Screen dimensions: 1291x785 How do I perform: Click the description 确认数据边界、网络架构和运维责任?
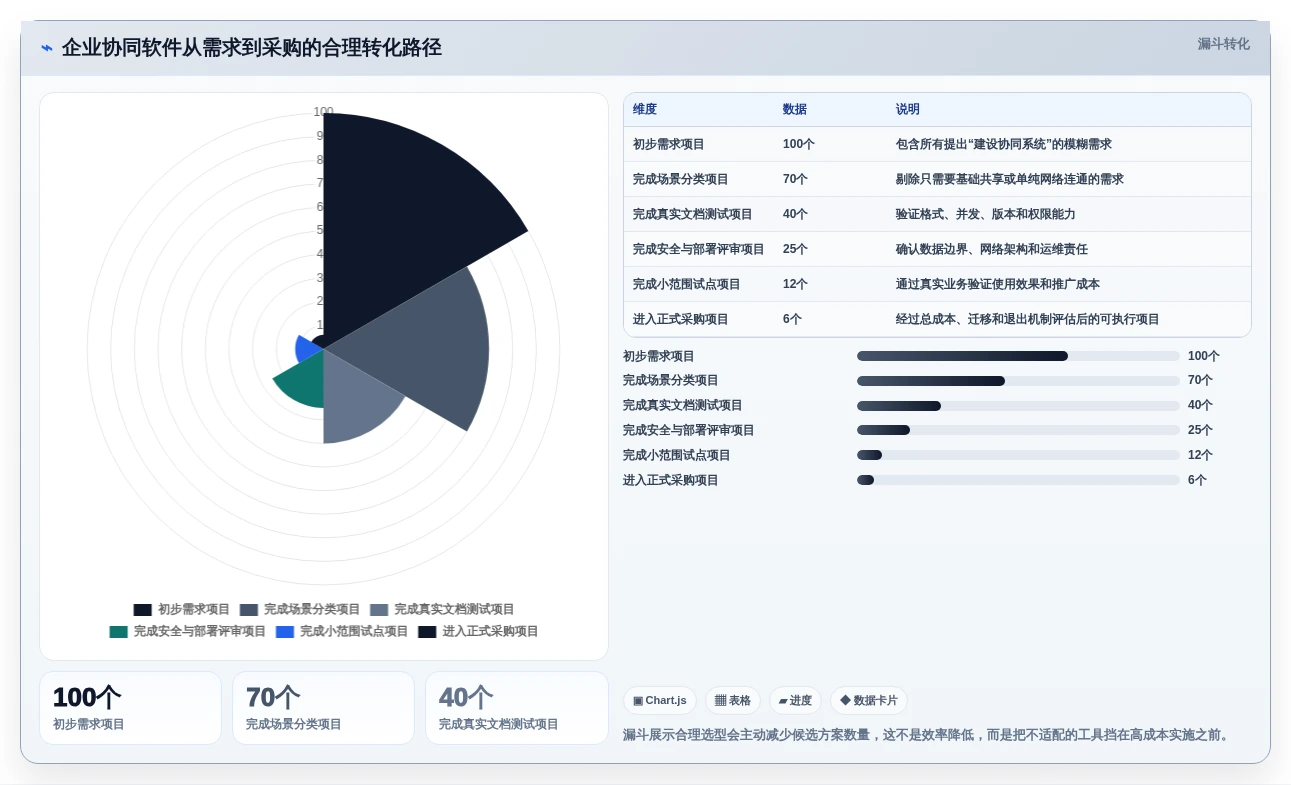[x=992, y=249]
